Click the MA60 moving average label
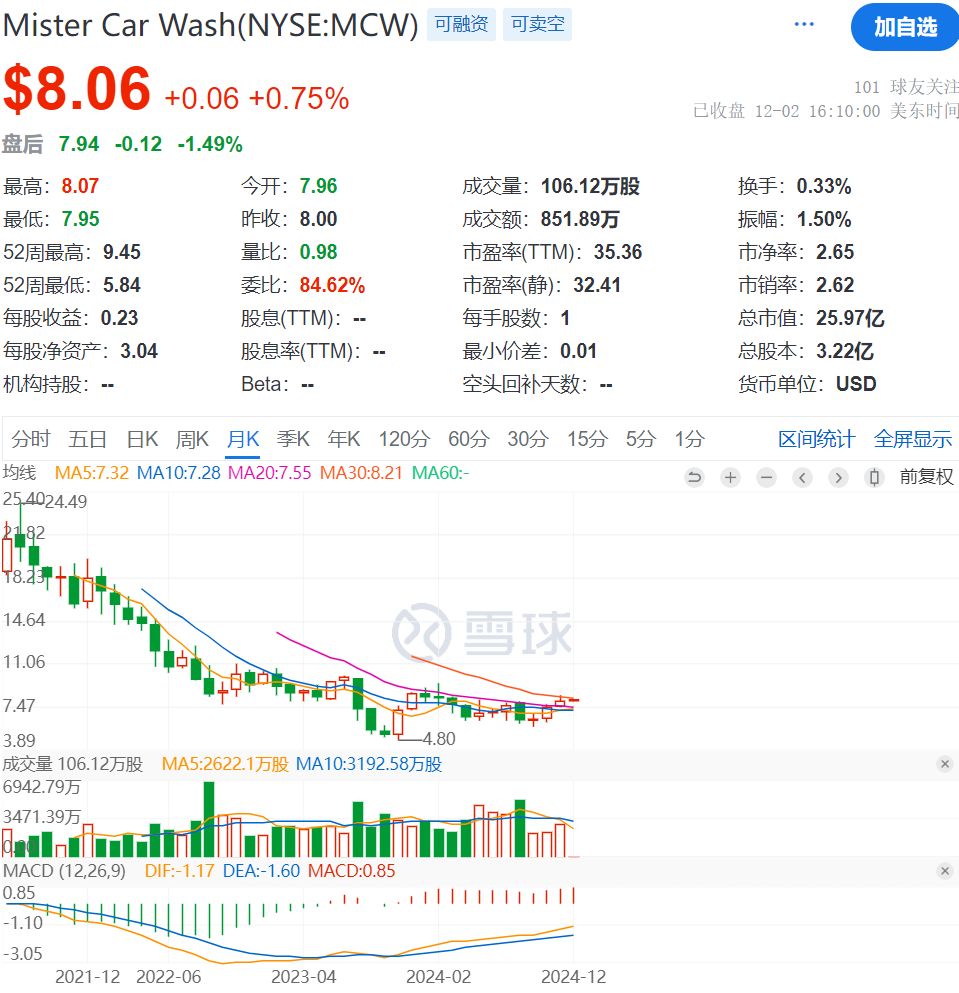This screenshot has width=959, height=993. tap(440, 473)
